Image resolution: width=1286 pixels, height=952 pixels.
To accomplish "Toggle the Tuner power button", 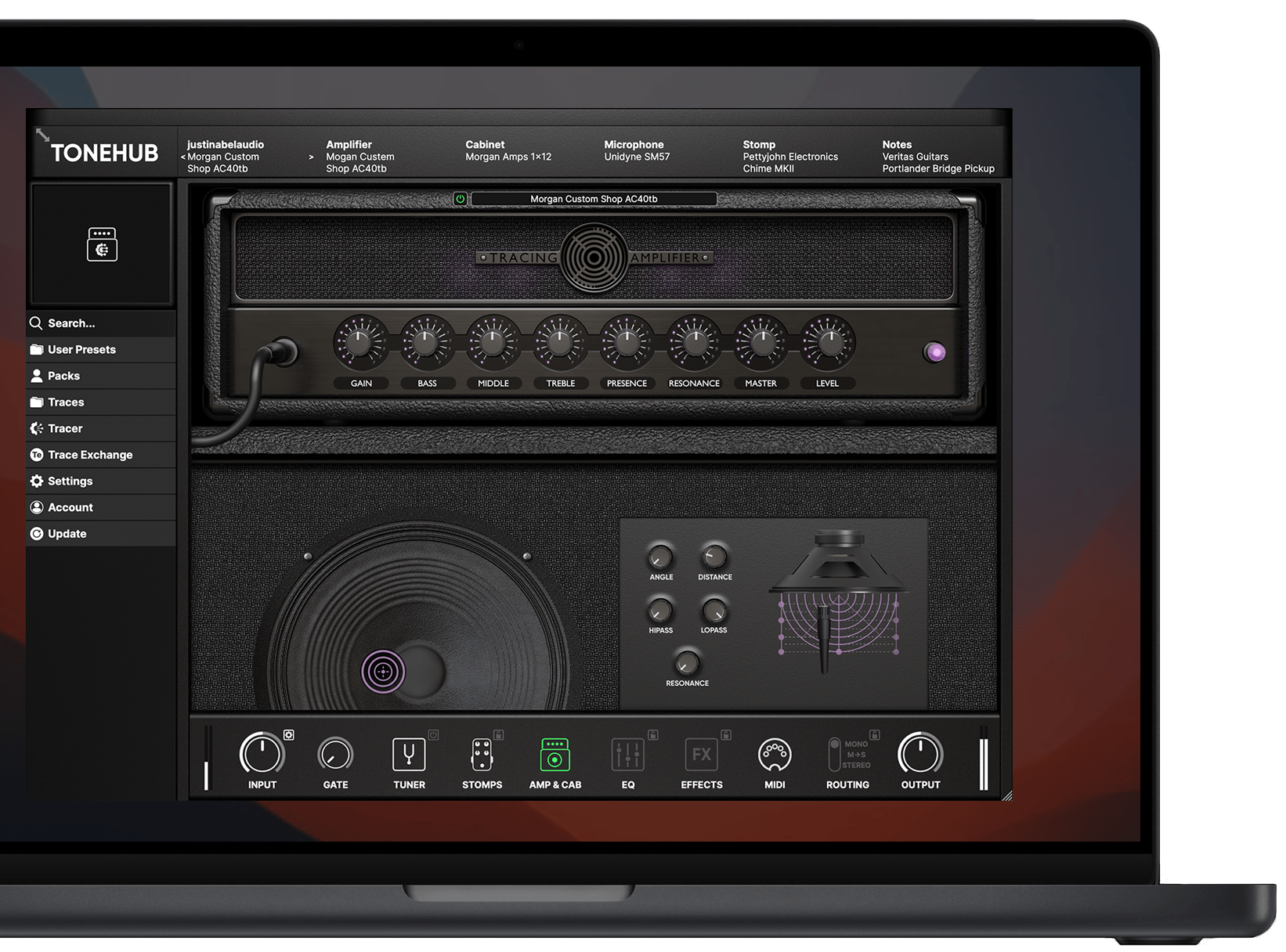I will (433, 734).
